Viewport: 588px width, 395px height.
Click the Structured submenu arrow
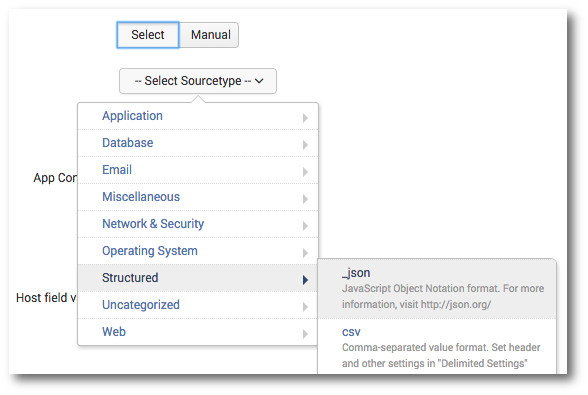305,280
